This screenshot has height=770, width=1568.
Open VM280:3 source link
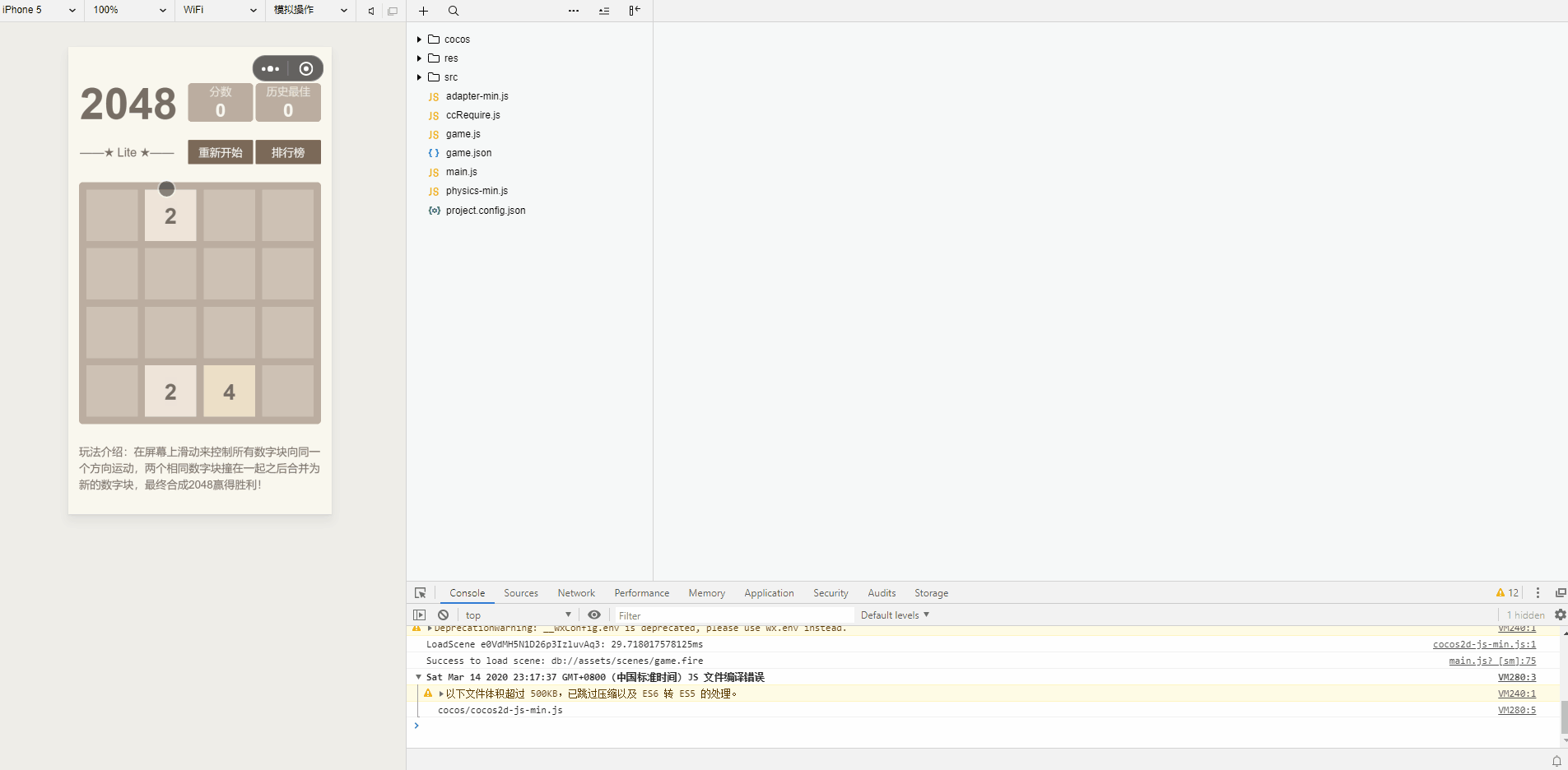1517,678
